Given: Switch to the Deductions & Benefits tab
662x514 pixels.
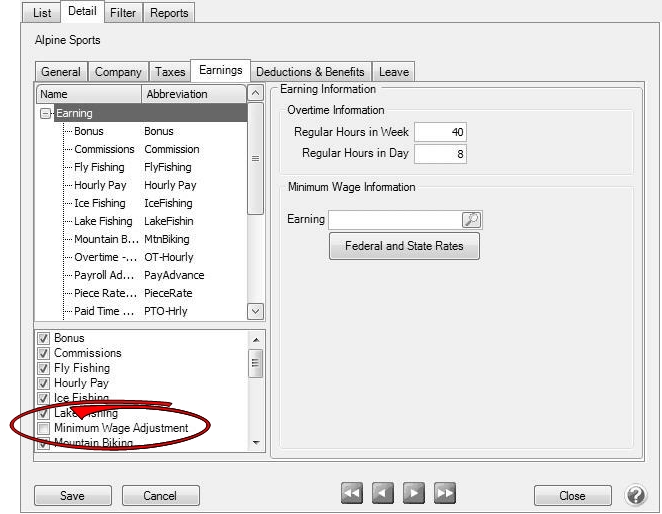Looking at the screenshot, I should click(x=310, y=72).
